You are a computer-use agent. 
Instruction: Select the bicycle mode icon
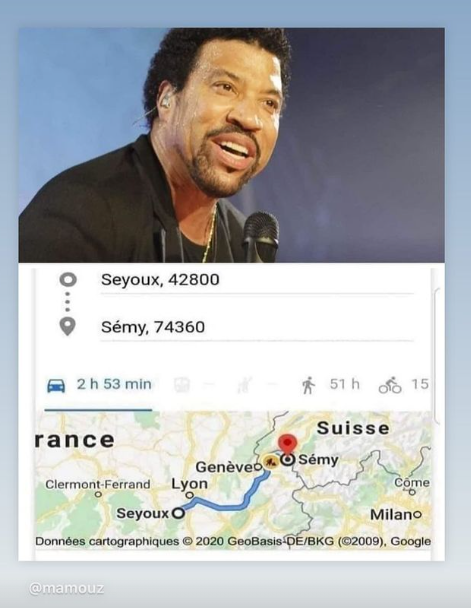pyautogui.click(x=390, y=385)
